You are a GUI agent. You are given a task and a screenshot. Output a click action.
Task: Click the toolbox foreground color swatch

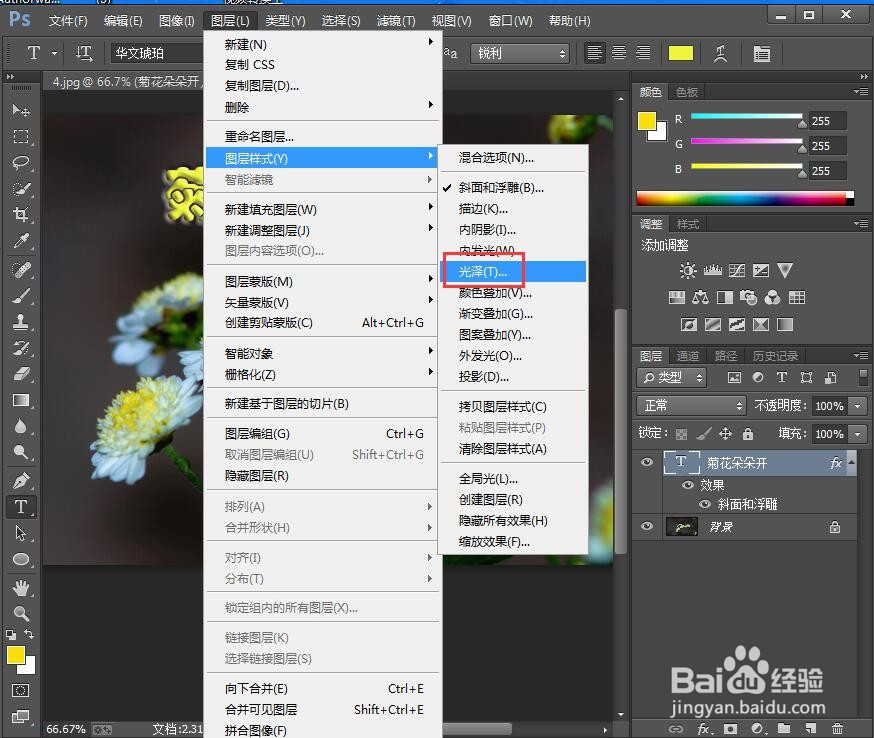16,655
